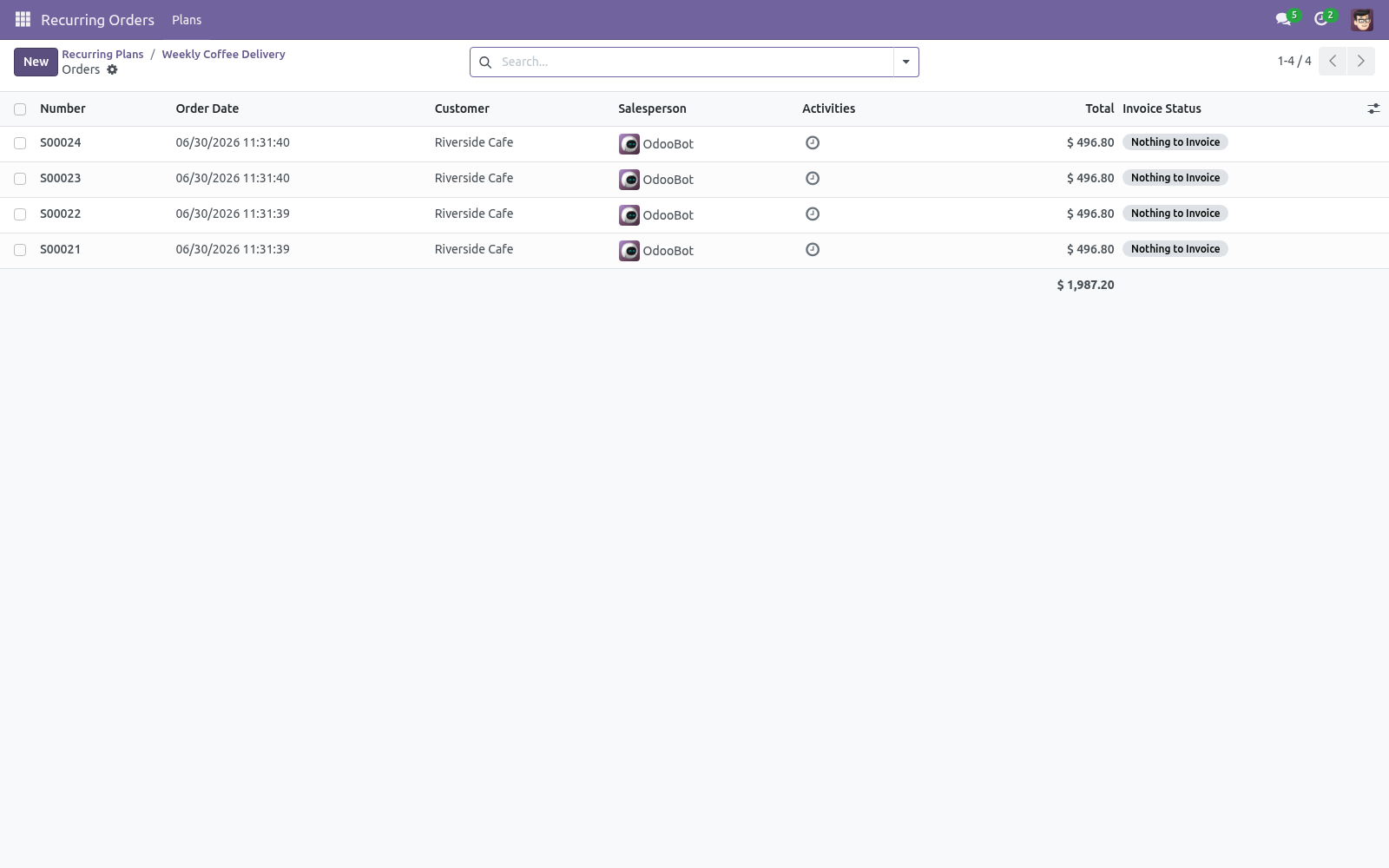Click the 1-4 / 4 pager counter
1389x868 pixels.
pos(1294,61)
